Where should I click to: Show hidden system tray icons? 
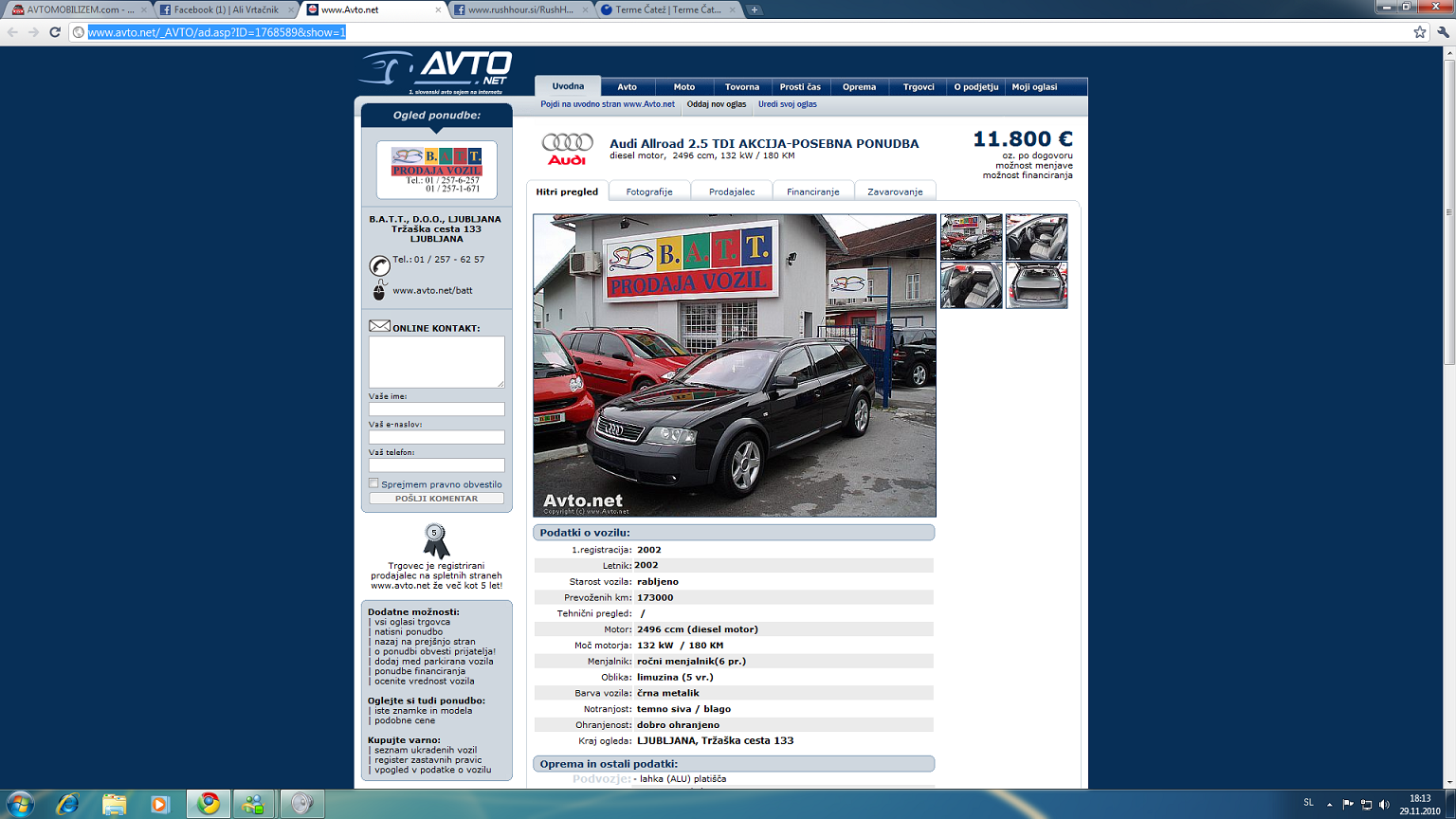pos(1329,804)
